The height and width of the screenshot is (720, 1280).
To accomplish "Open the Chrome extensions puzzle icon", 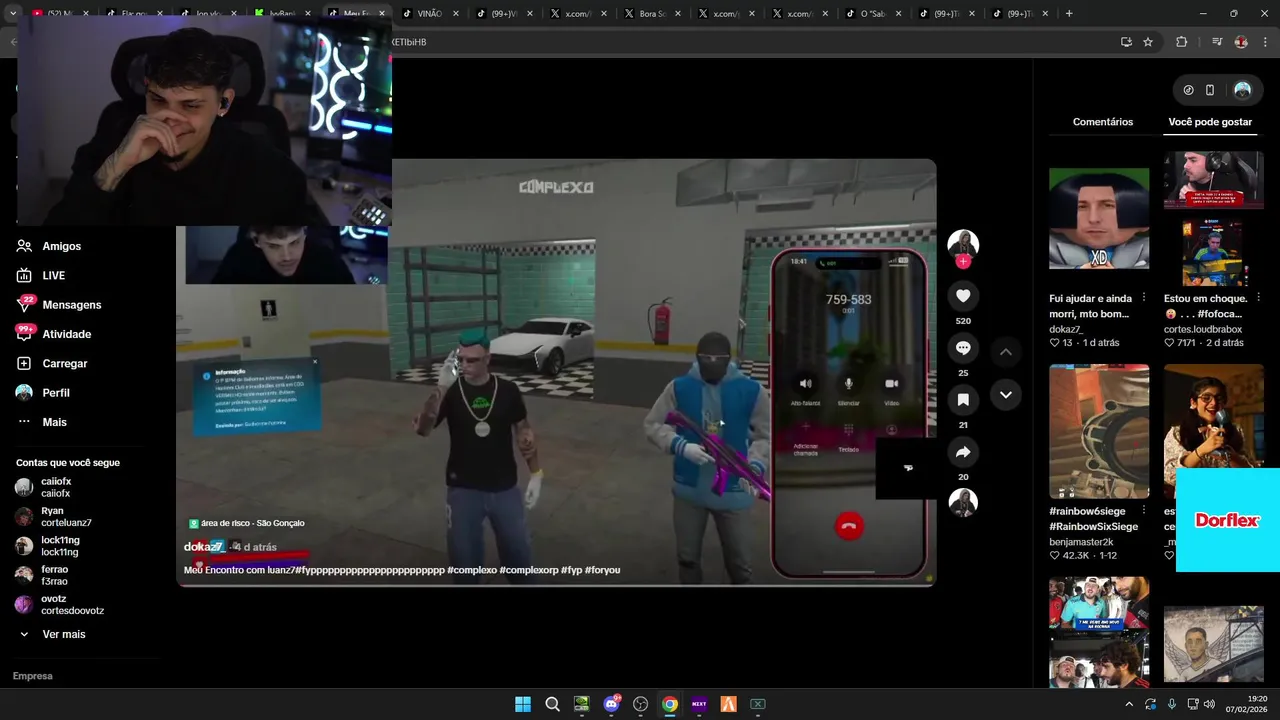I will 1182,42.
